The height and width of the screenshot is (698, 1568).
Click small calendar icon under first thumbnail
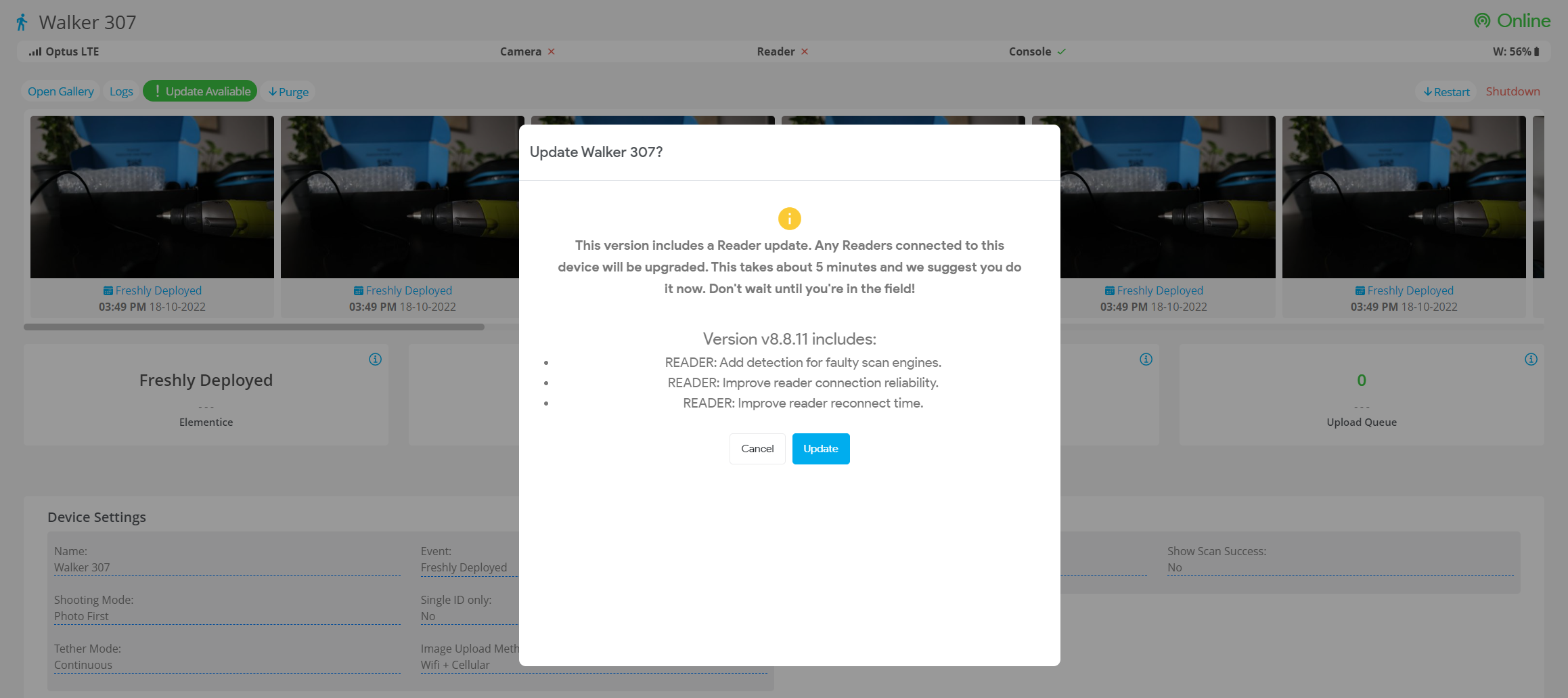(108, 290)
